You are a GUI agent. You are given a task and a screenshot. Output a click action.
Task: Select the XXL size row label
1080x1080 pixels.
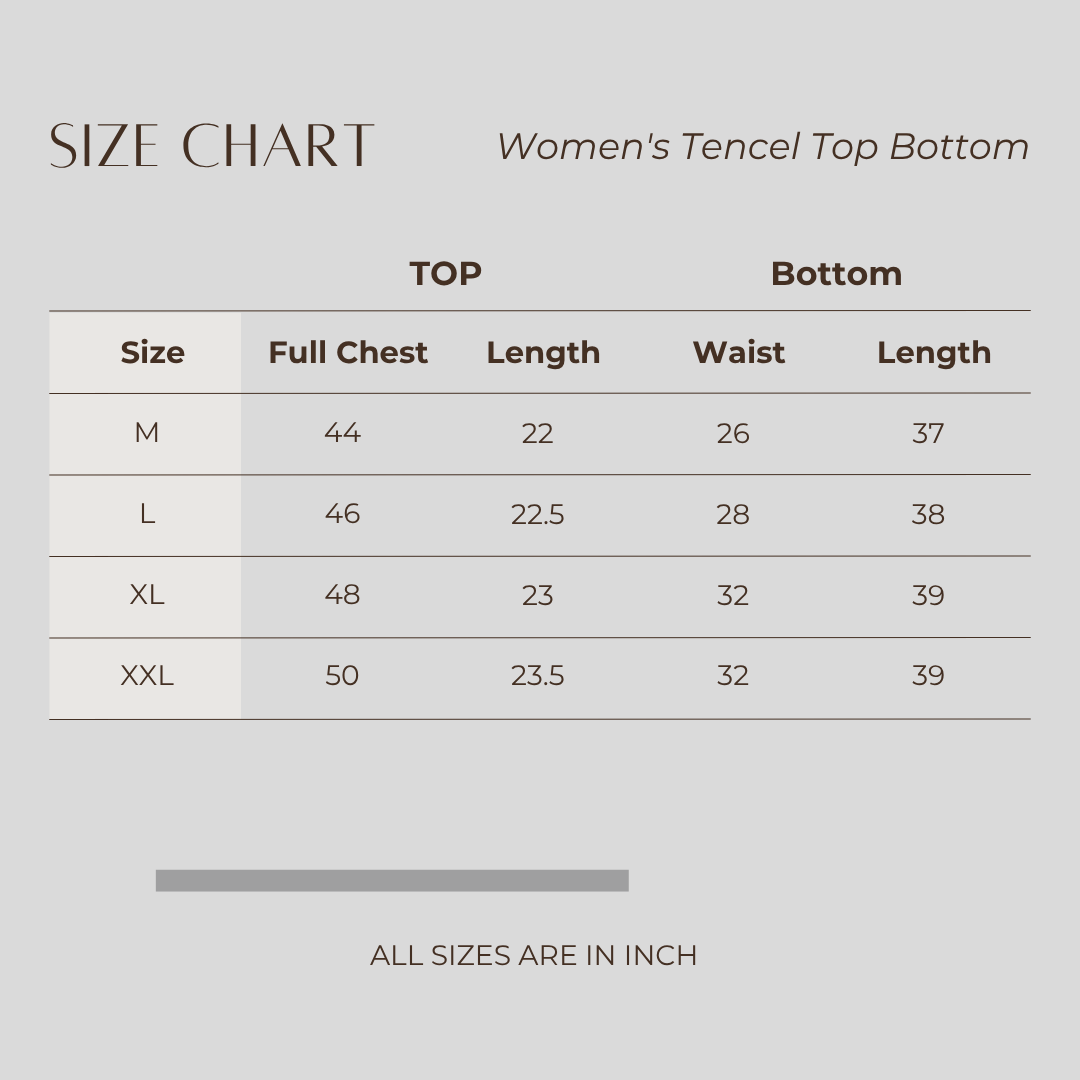[147, 676]
